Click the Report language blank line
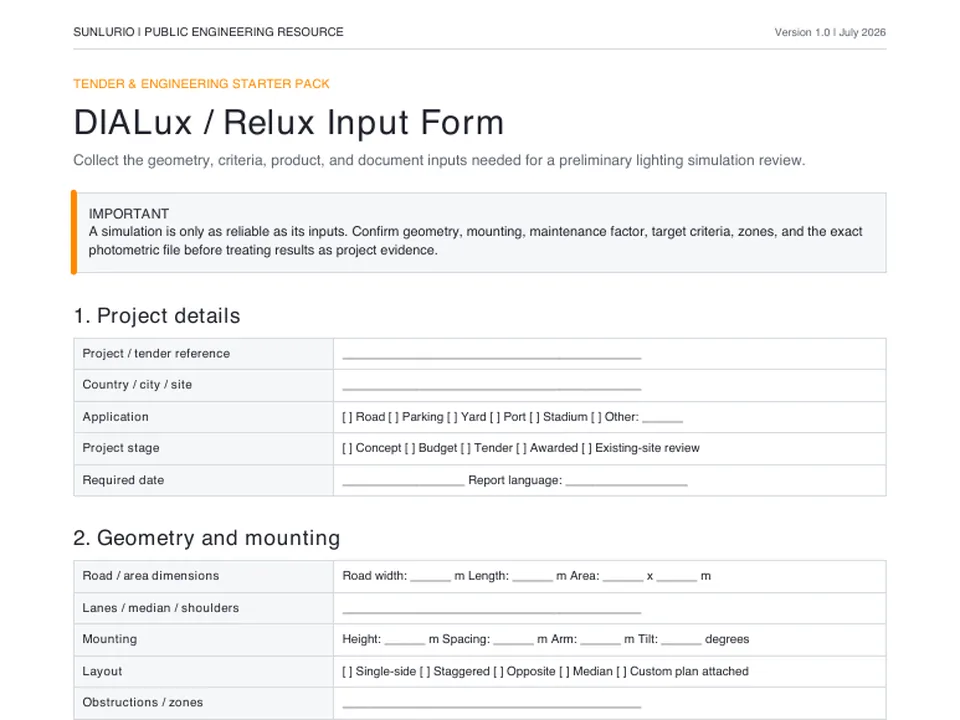This screenshot has width=960, height=720. 626,483
